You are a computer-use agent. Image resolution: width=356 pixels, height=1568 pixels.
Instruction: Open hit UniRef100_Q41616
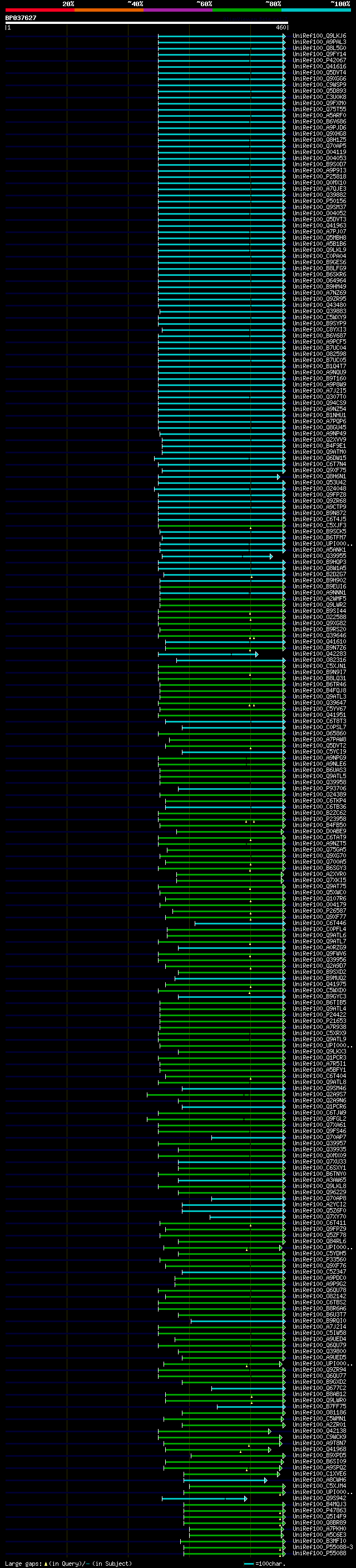(x=319, y=66)
